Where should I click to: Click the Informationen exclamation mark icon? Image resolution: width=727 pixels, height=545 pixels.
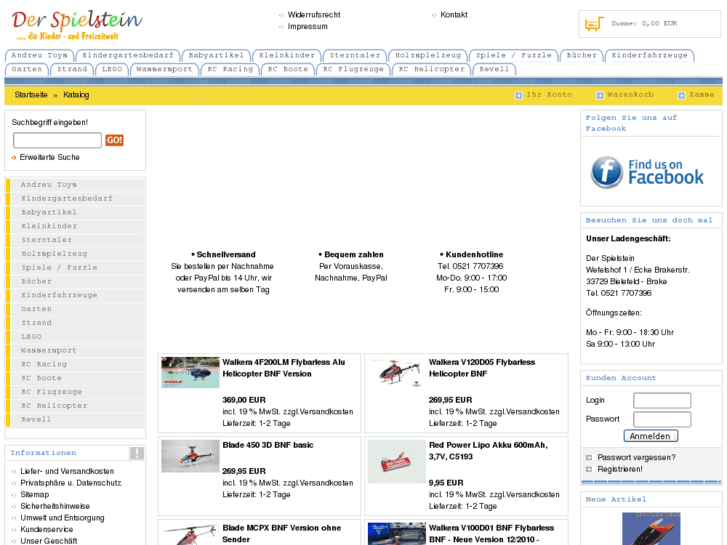137,453
